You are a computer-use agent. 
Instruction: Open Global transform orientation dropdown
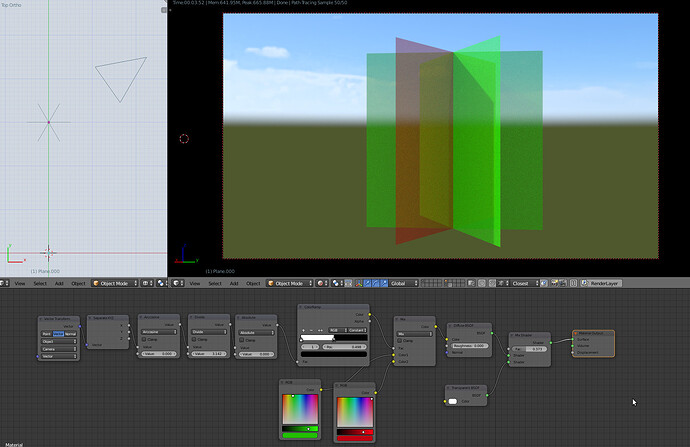click(x=404, y=283)
